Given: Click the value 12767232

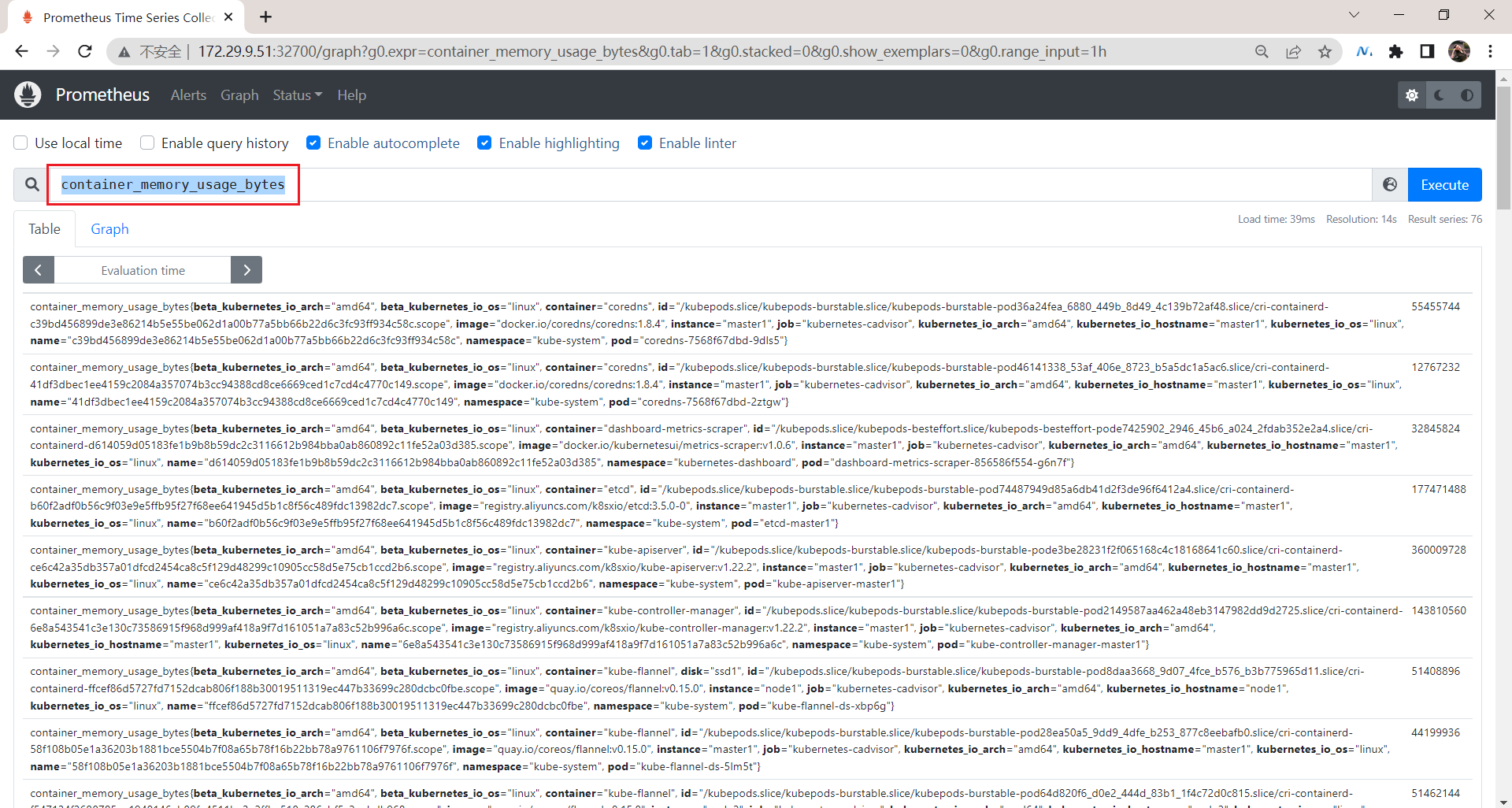Looking at the screenshot, I should pyautogui.click(x=1436, y=367).
